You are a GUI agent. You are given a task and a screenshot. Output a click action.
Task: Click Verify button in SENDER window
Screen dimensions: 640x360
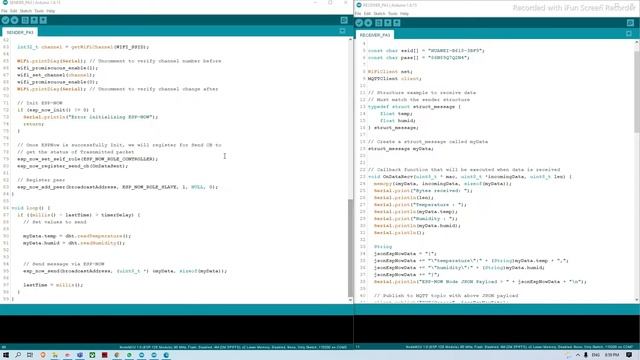point(5,20)
